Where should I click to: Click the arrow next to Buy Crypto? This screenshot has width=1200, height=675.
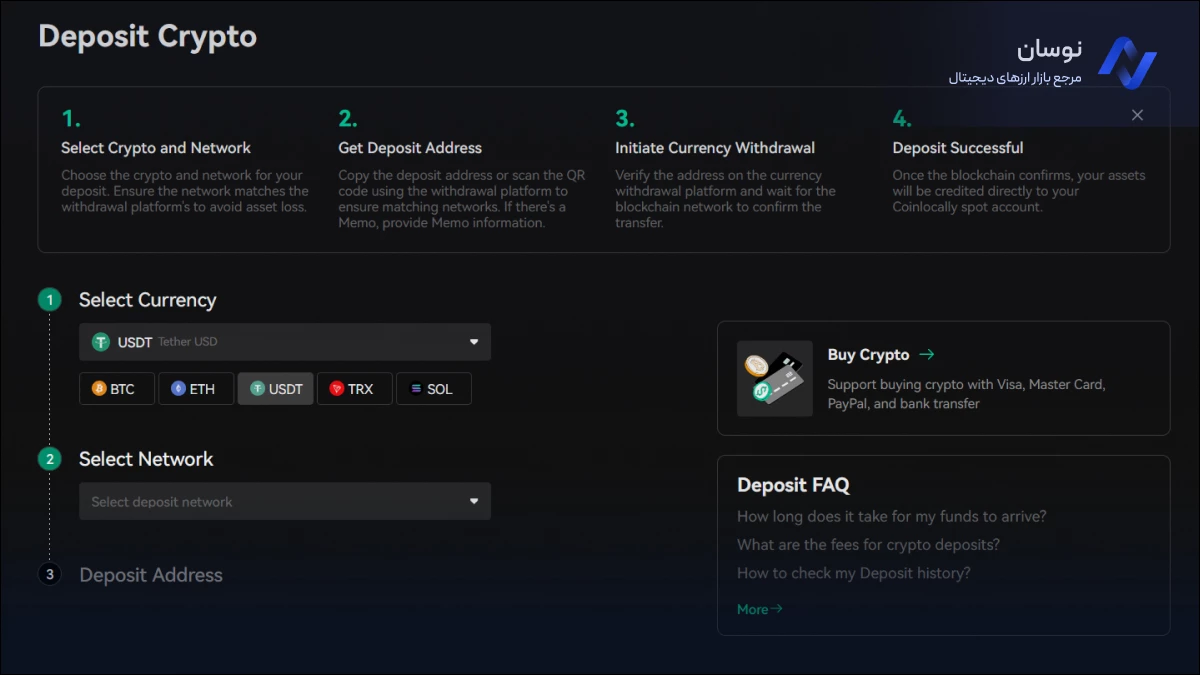[926, 354]
